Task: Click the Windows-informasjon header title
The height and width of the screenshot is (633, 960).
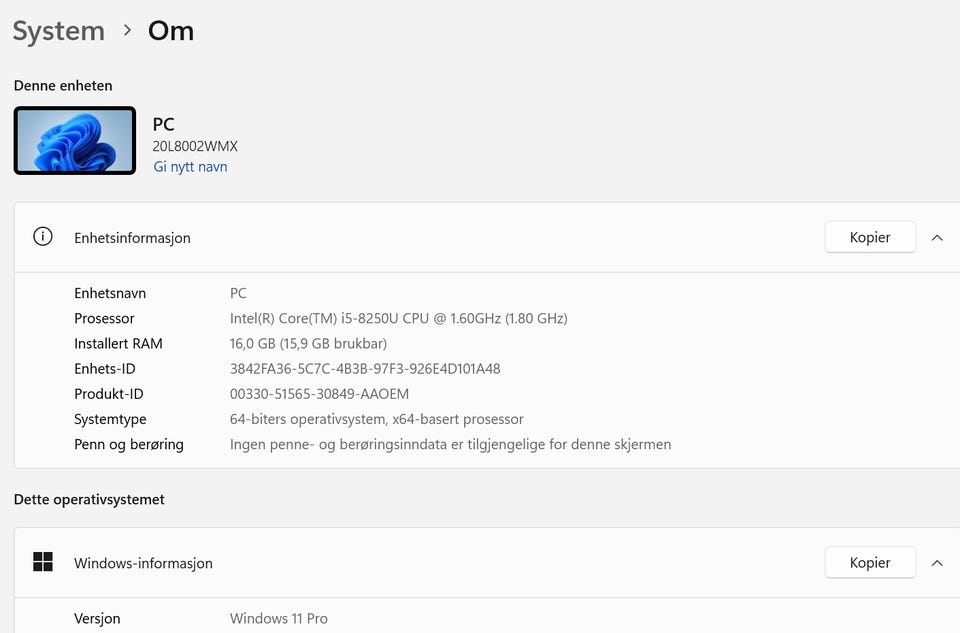Action: pos(143,563)
